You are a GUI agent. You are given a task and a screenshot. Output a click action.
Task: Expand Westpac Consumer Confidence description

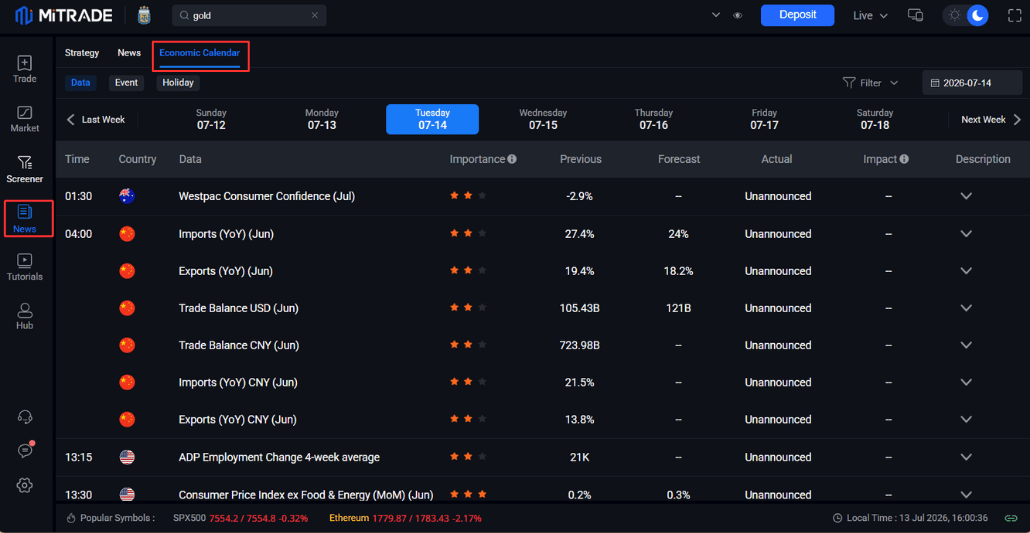(966, 196)
